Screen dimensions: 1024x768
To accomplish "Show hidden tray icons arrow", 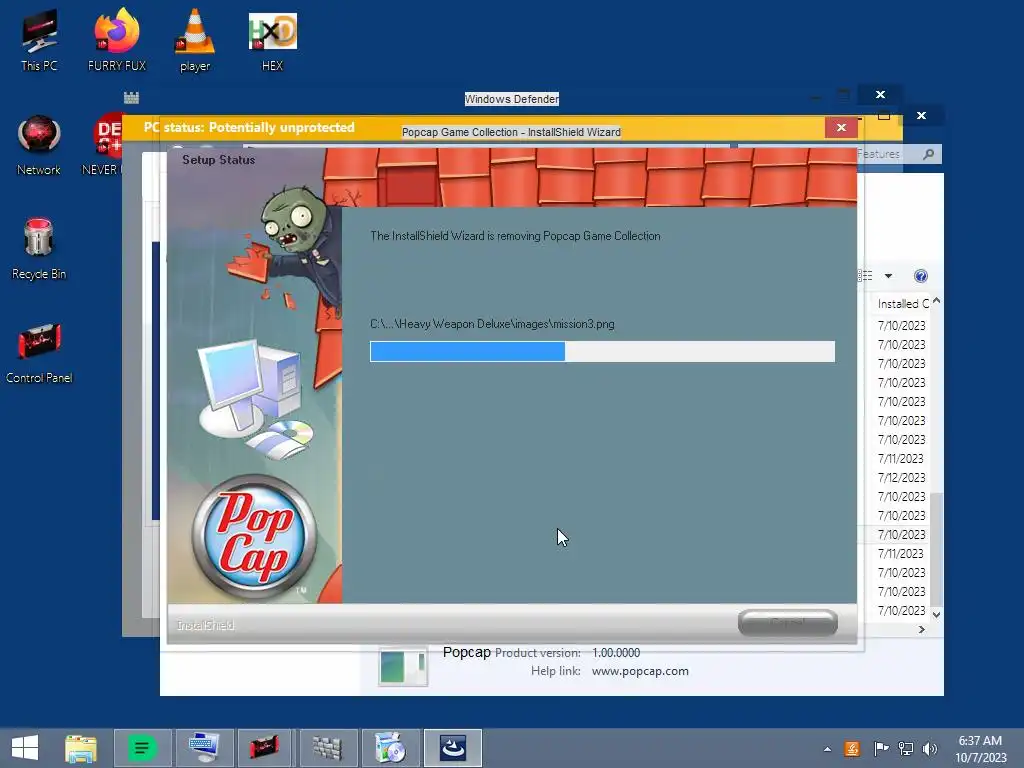I will click(827, 749).
